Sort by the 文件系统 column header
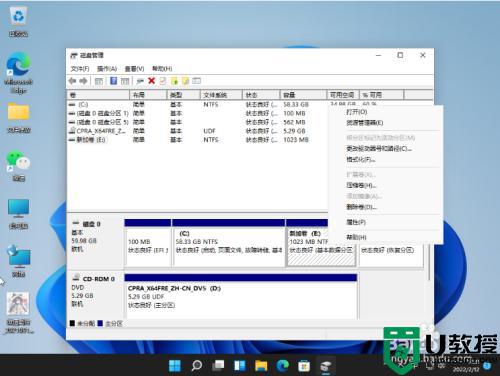Image resolution: width=500 pixels, height=376 pixels. [221, 95]
